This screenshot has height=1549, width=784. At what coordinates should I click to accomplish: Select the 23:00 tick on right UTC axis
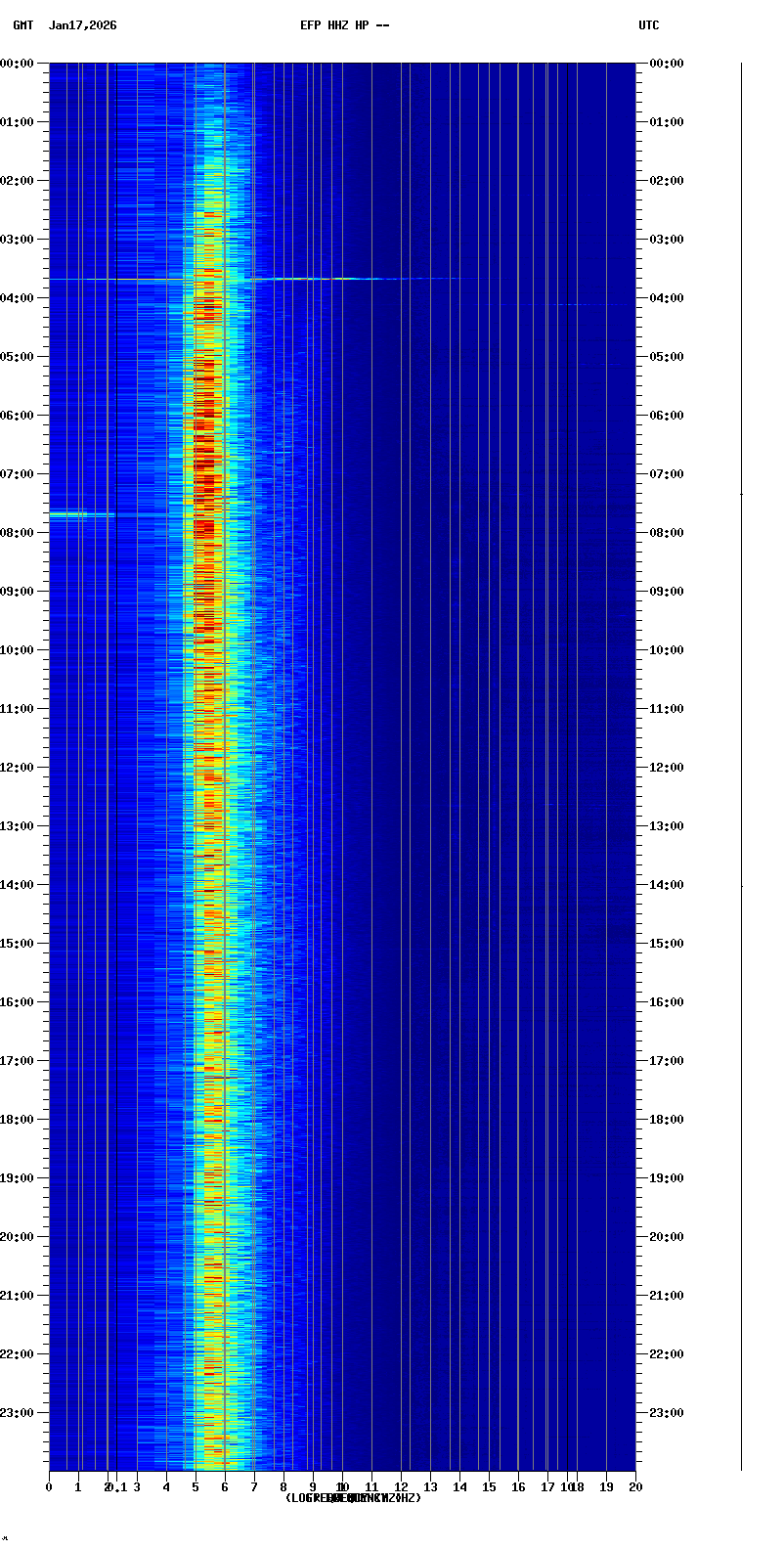tap(666, 1412)
